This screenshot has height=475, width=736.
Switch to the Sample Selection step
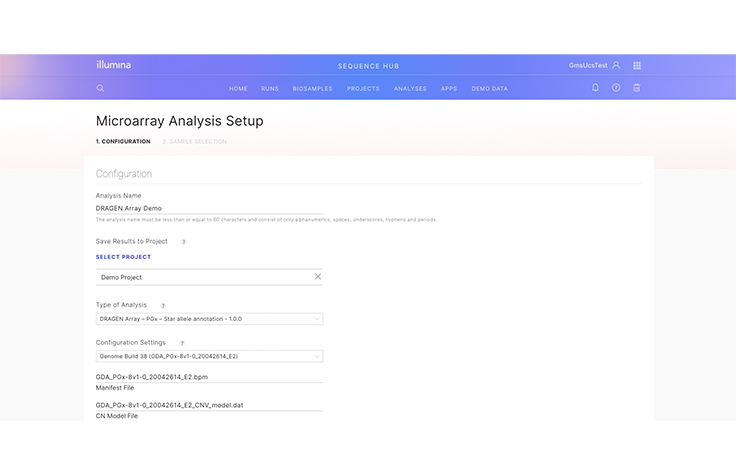195,142
